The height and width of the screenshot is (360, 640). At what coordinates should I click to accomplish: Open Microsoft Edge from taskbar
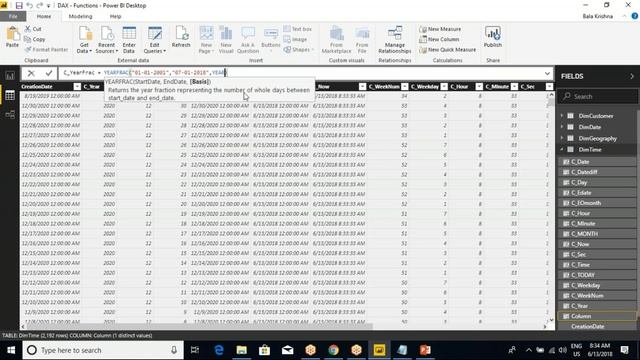[x=219, y=350]
